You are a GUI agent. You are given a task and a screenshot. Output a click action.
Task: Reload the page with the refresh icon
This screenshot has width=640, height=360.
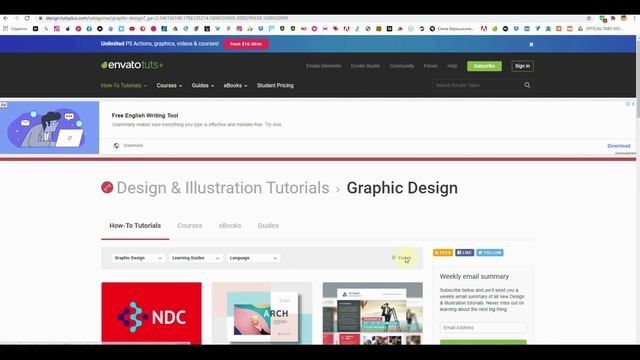tap(27, 18)
